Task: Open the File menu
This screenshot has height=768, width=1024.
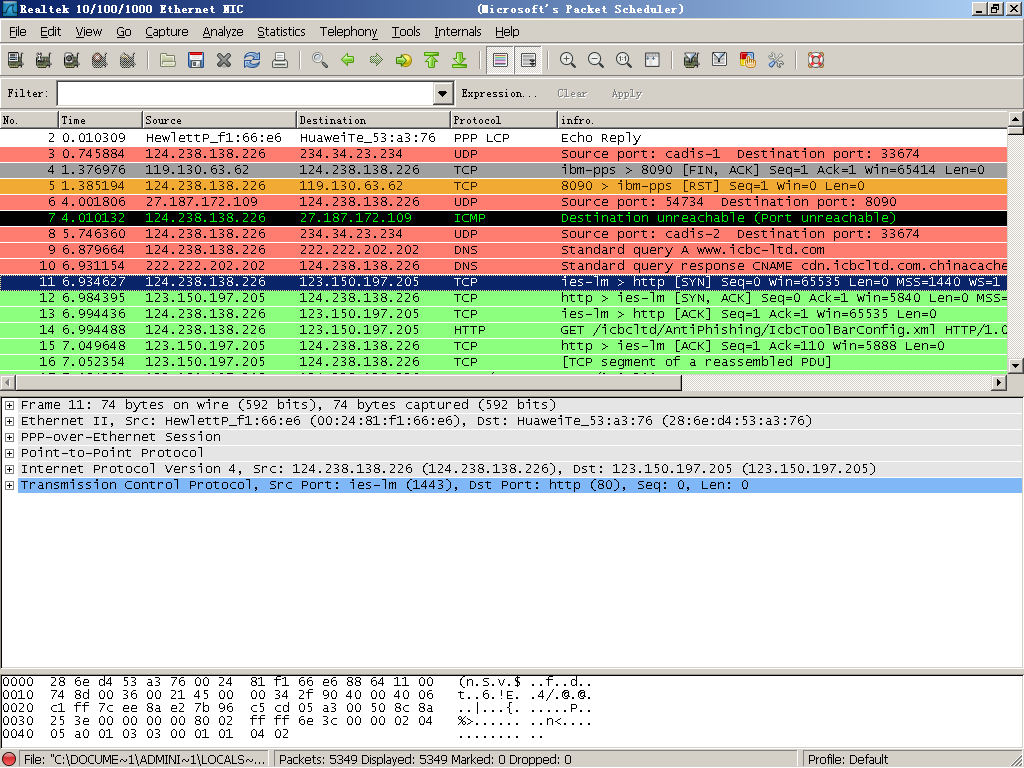Action: [18, 31]
